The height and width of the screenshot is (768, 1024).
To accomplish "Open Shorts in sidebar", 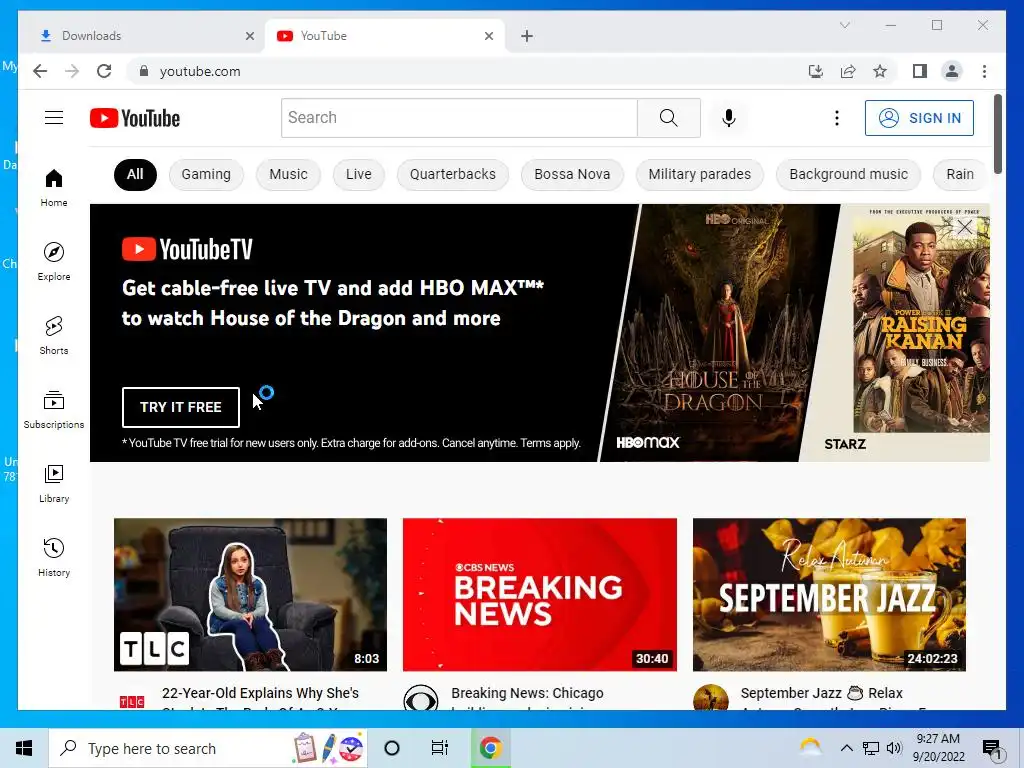I will click(x=54, y=335).
